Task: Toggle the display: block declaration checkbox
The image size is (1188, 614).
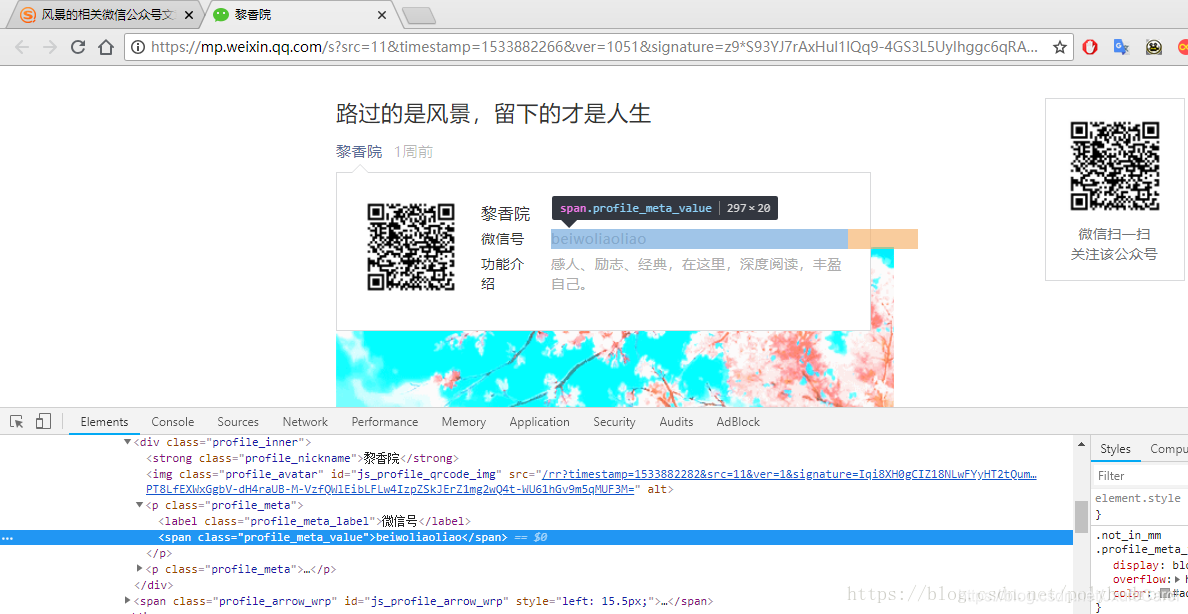Action: pos(1106,564)
